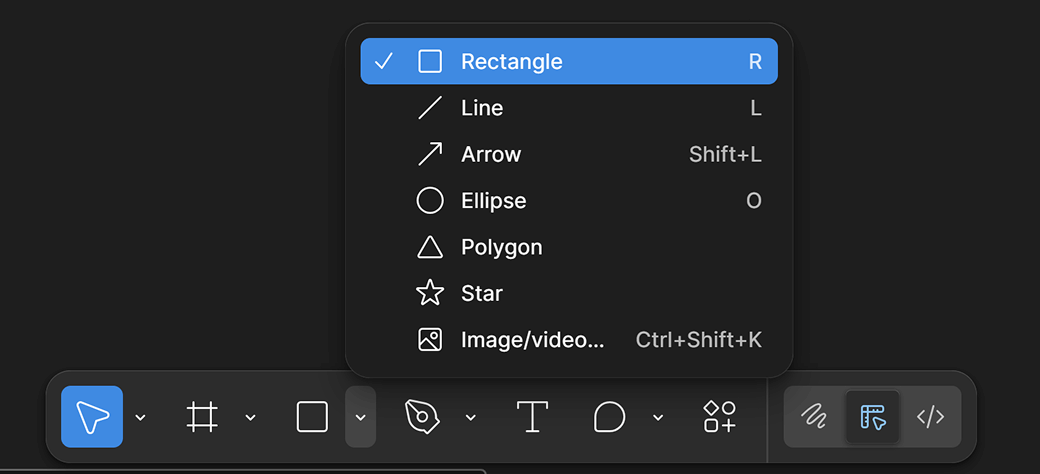This screenshot has width=1040, height=474.
Task: Select the Pen tool icon
Action: pos(422,416)
